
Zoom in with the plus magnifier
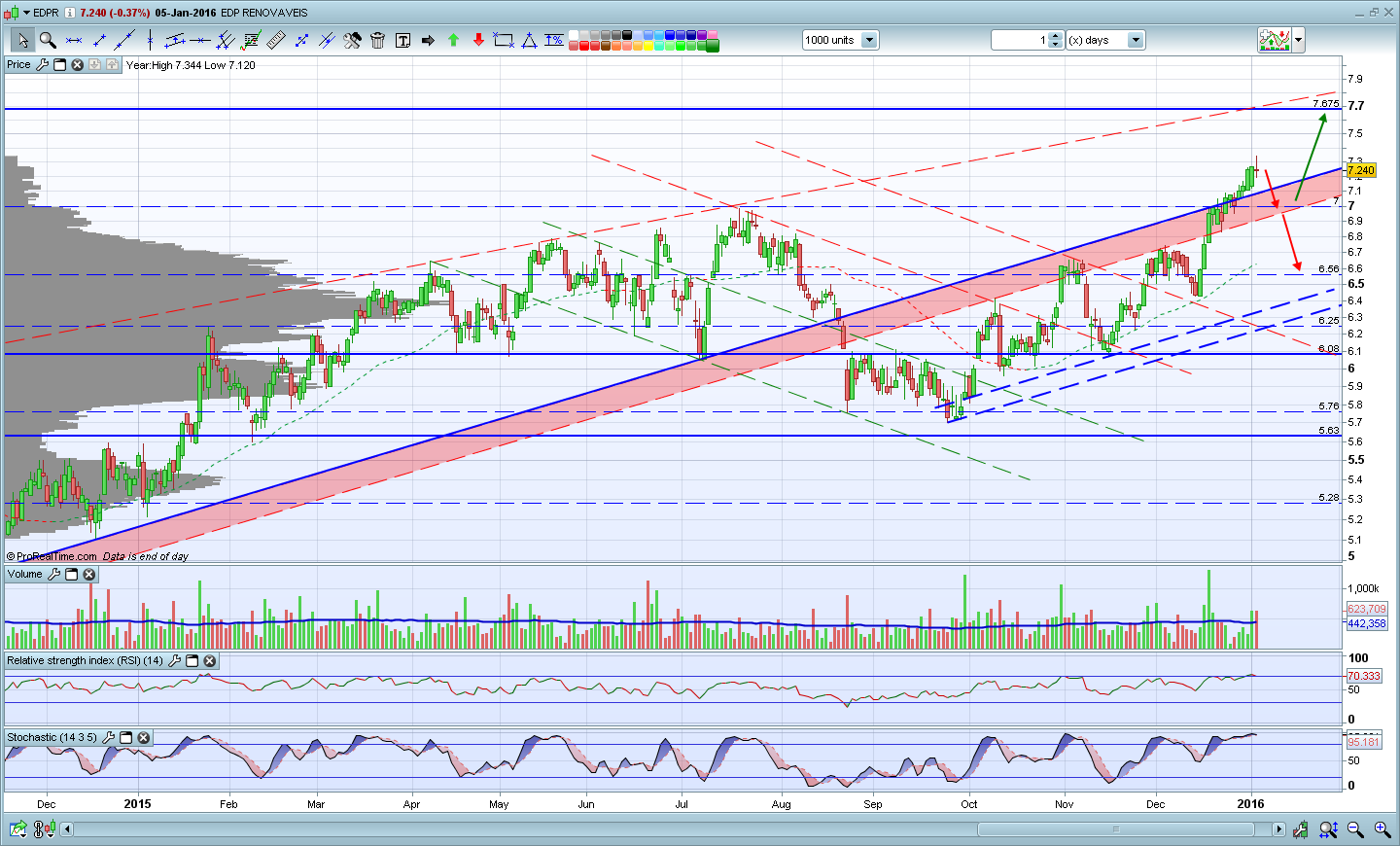(1382, 829)
